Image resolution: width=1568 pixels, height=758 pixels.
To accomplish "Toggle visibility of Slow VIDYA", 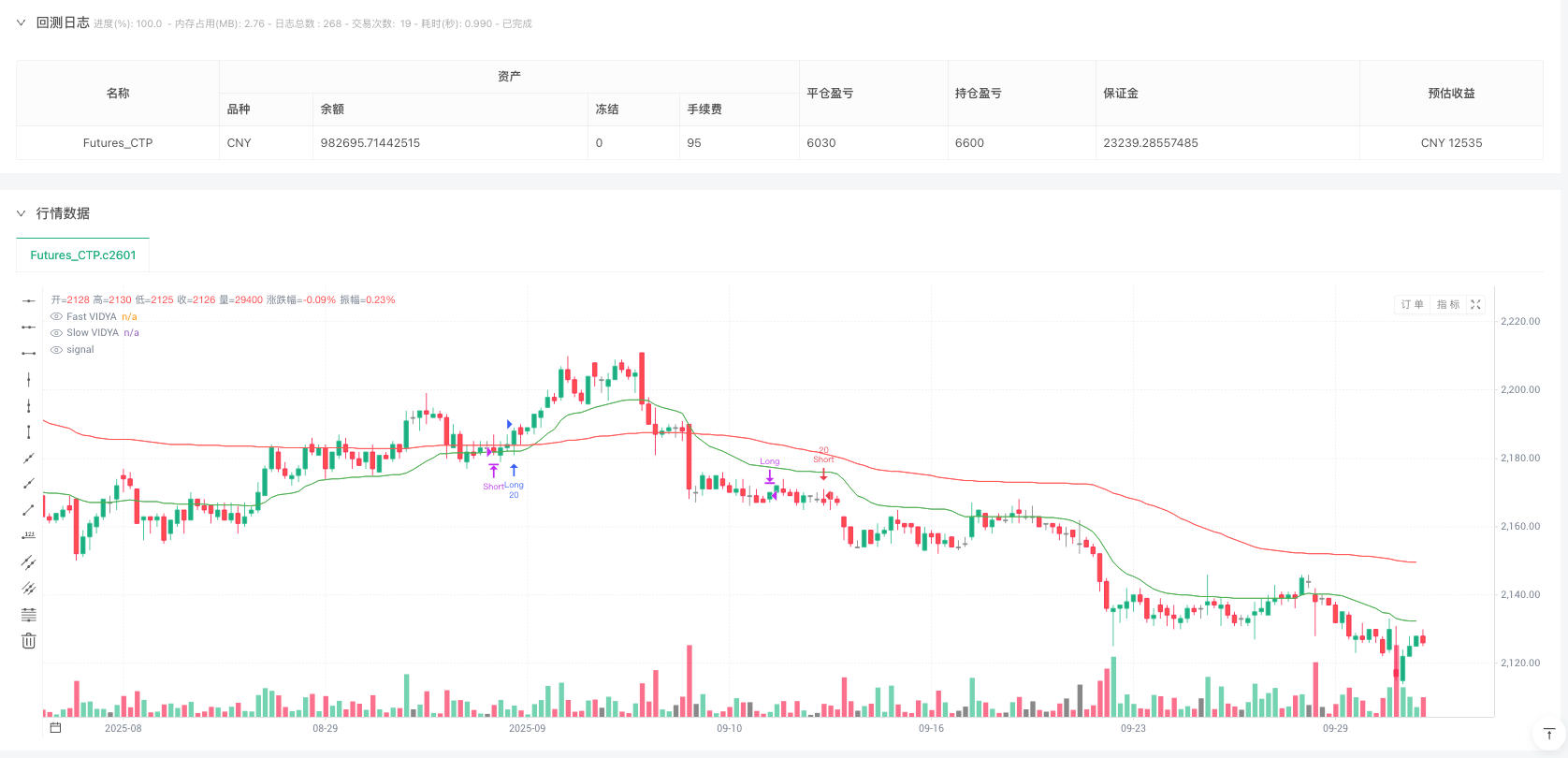I will click(55, 332).
